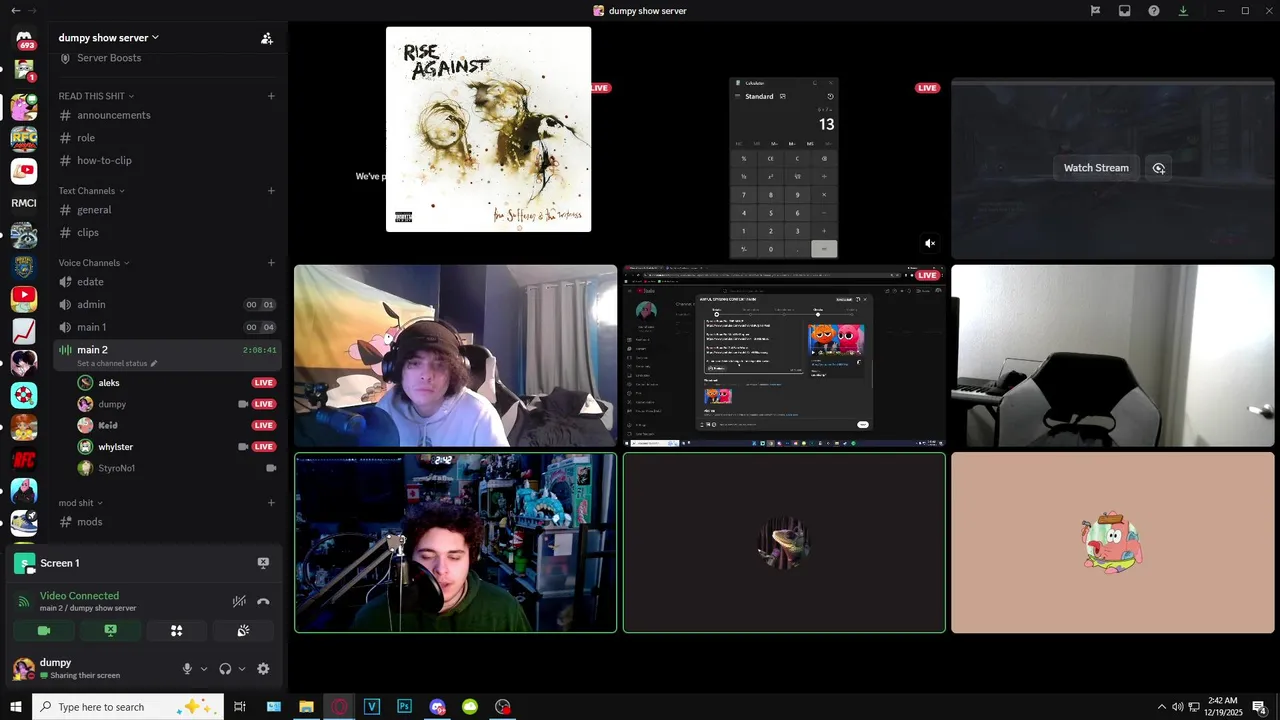Click the voice connection signal icon
The image size is (1280, 720).
(24, 602)
